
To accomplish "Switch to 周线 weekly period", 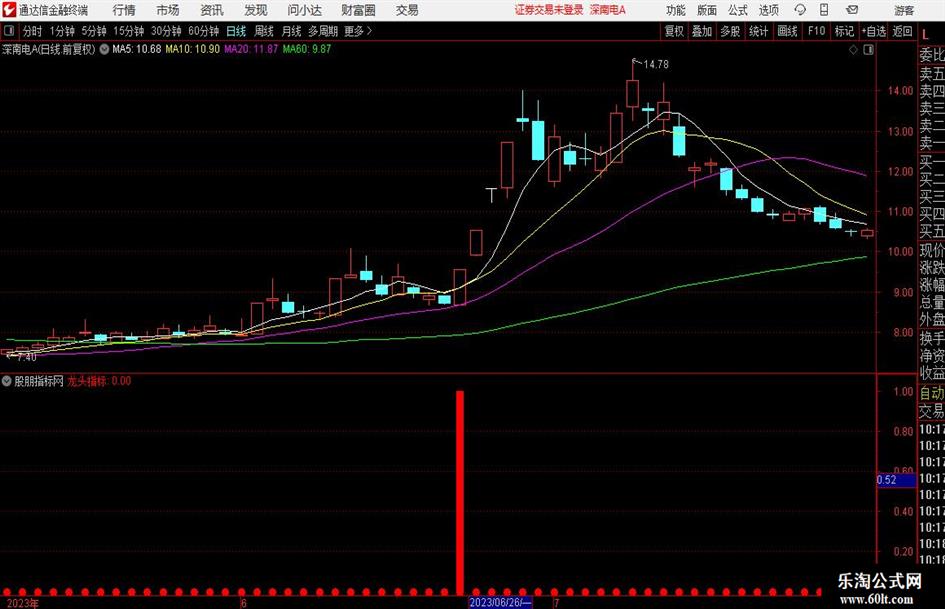I will pos(264,31).
